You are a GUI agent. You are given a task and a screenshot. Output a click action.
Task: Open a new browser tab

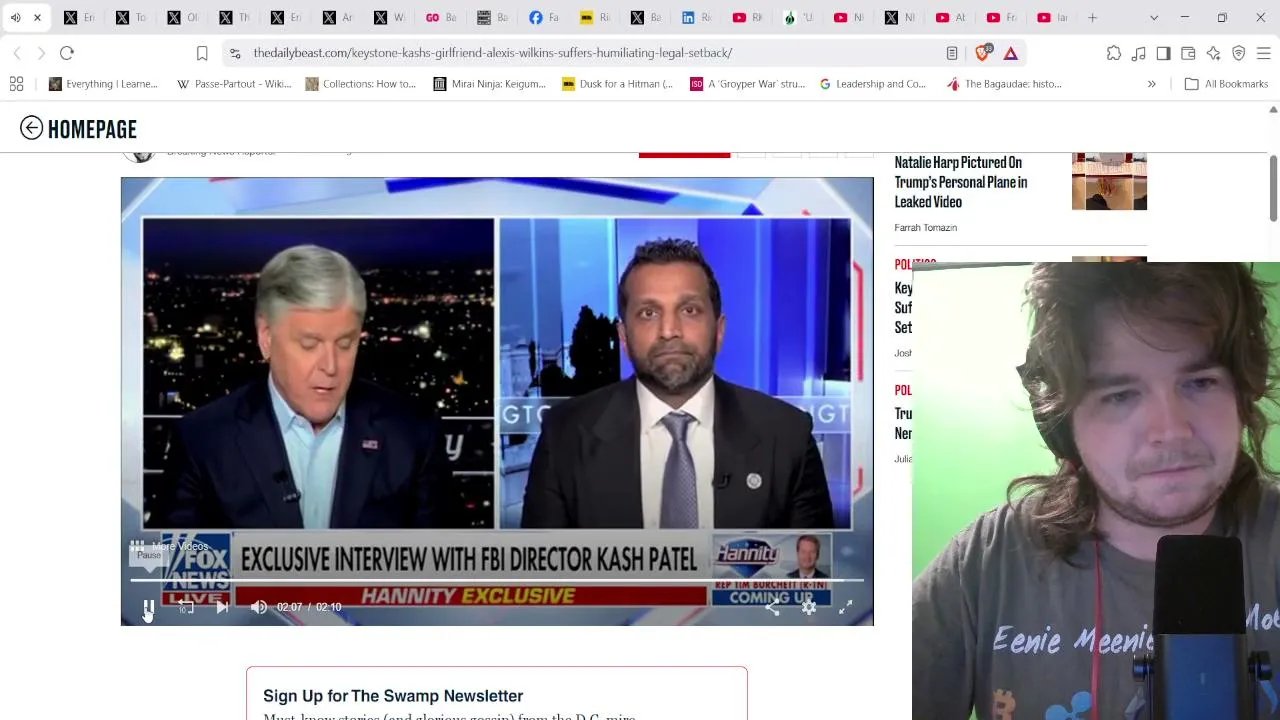point(1092,17)
